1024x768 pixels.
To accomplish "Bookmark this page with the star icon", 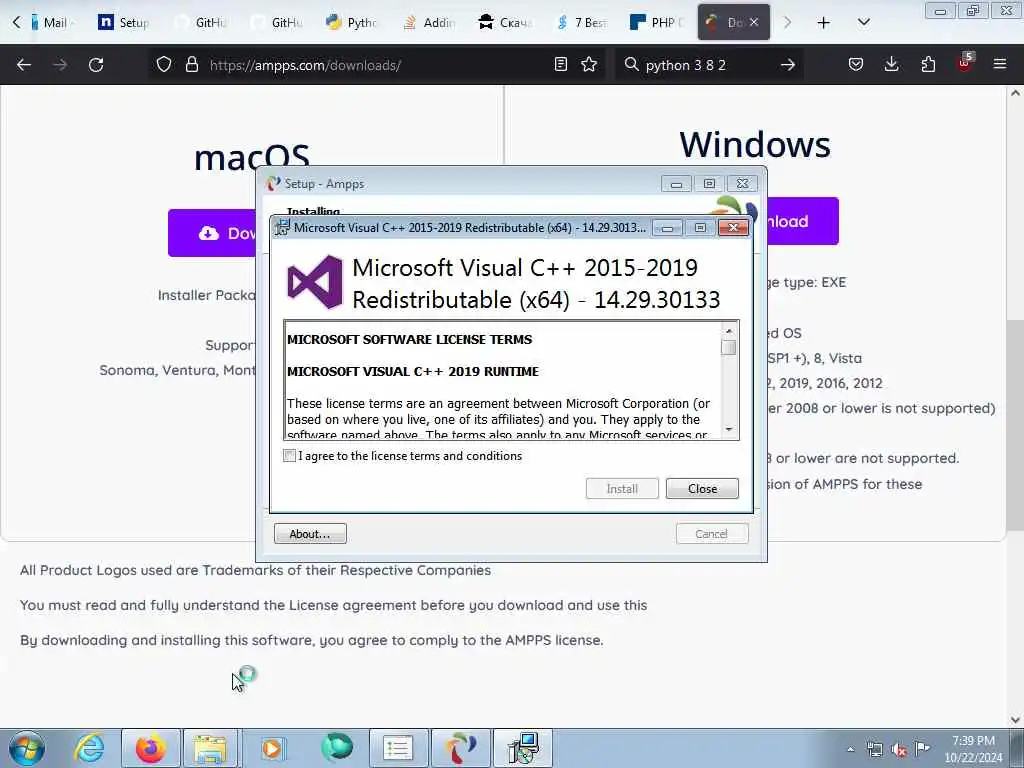I will point(589,64).
